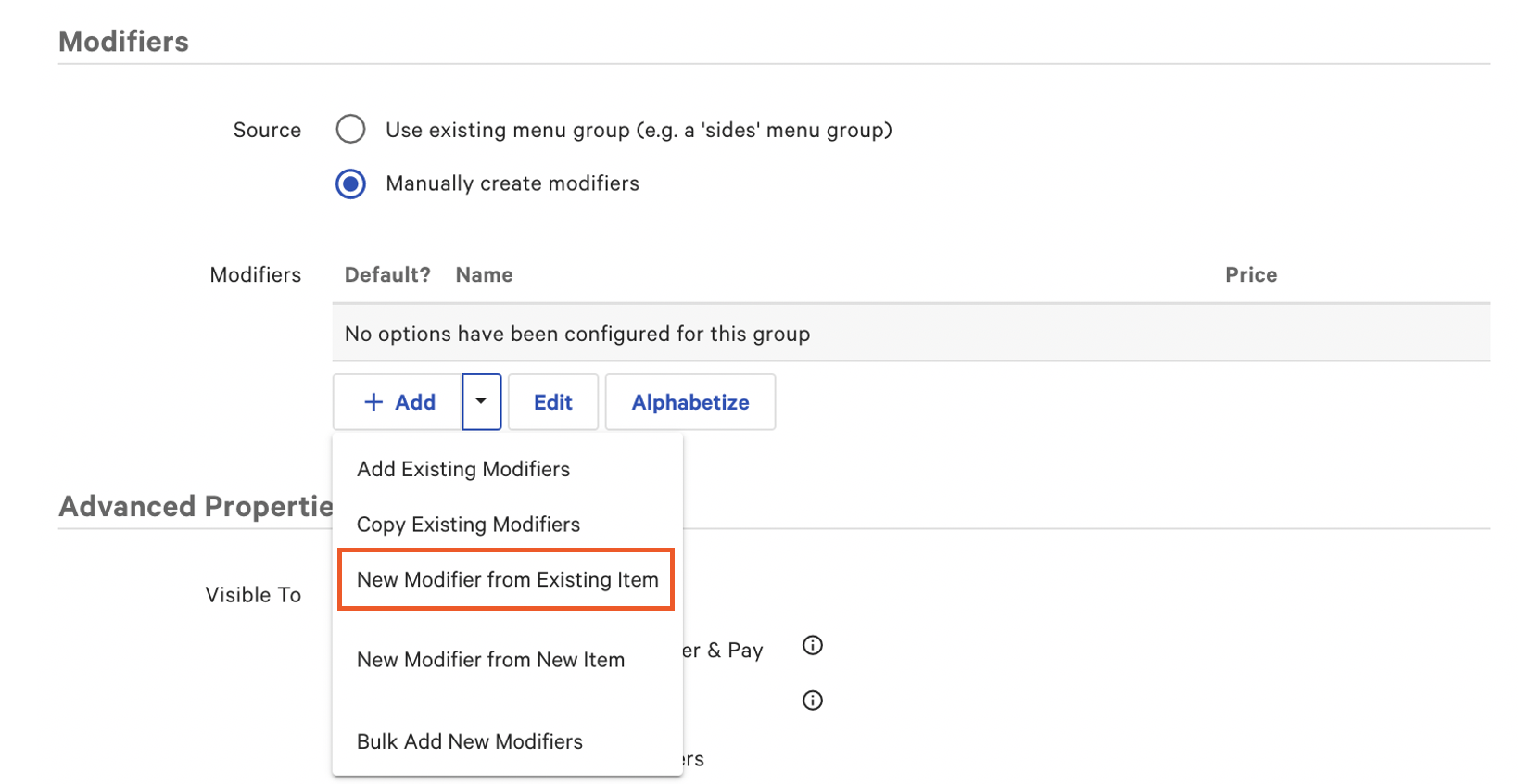Click the 'Visible To' field label
The height and width of the screenshot is (784, 1518).
coord(253,595)
